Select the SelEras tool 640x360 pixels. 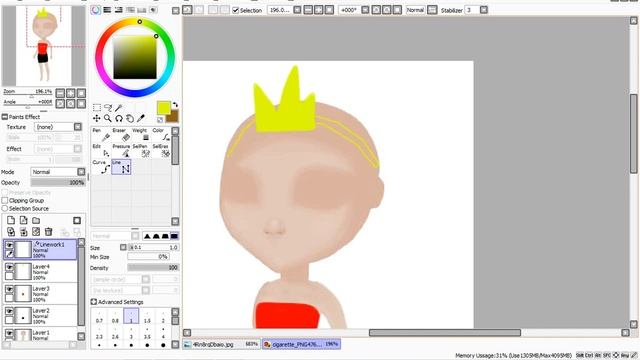(161, 151)
